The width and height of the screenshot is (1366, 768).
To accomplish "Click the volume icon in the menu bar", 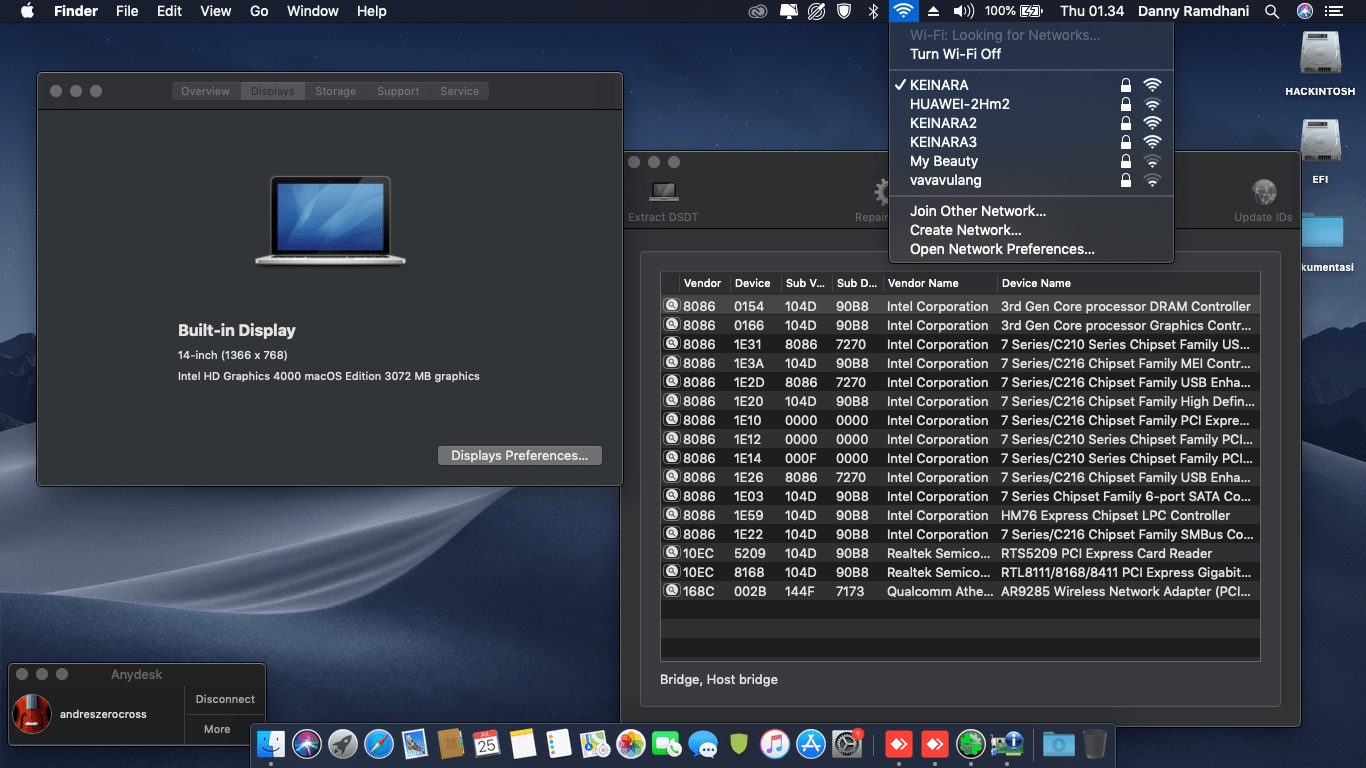I will click(x=964, y=11).
